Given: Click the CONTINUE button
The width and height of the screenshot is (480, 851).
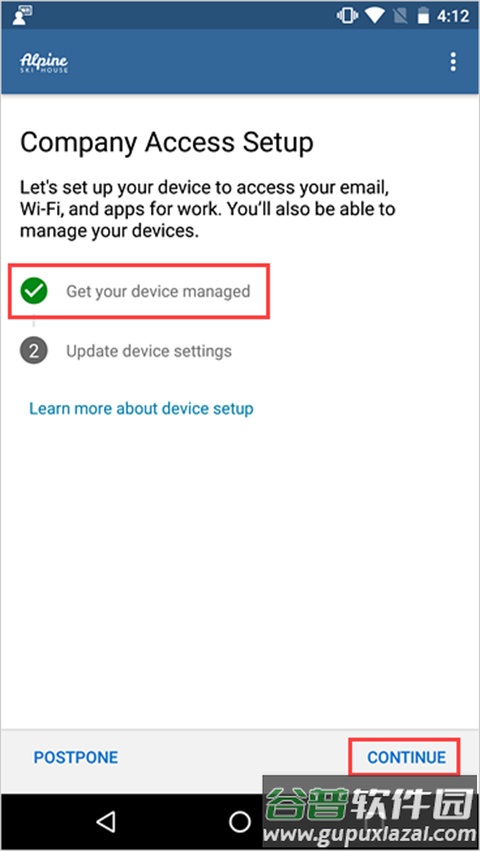Looking at the screenshot, I should [406, 757].
